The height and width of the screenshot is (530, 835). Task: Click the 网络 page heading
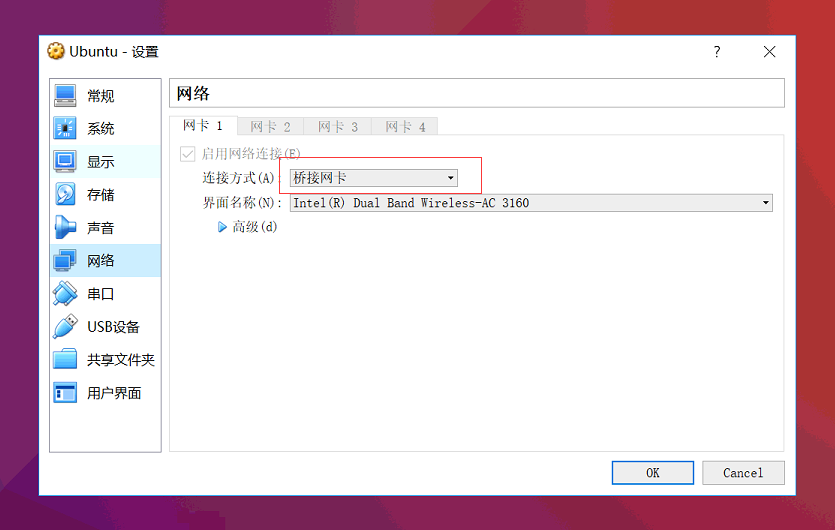(193, 94)
